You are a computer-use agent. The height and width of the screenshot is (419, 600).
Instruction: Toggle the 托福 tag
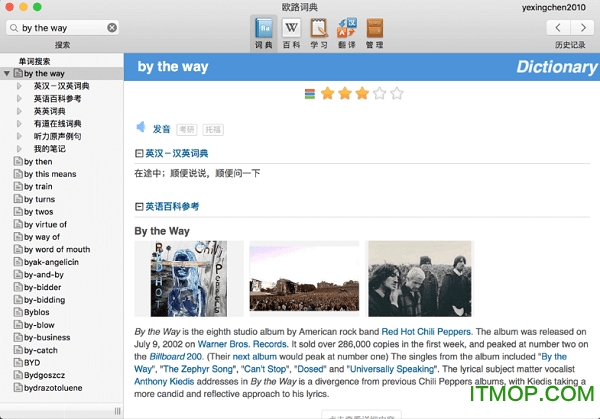pyautogui.click(x=213, y=129)
